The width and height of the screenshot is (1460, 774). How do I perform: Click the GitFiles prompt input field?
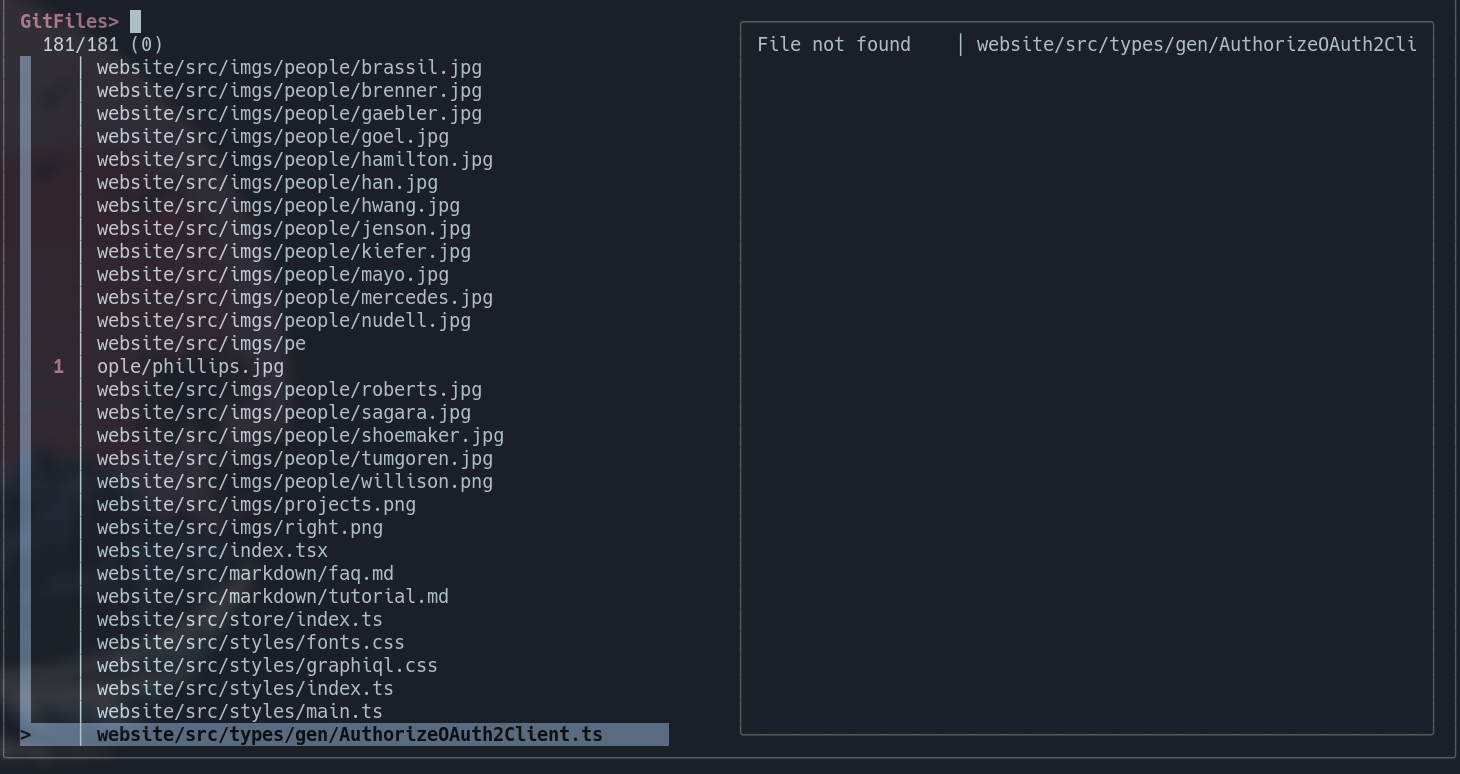pos(136,20)
